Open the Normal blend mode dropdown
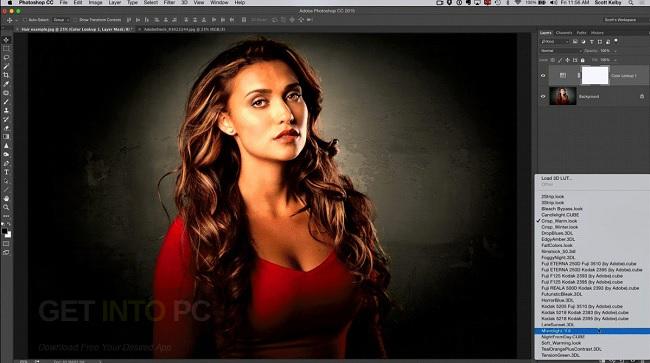The width and height of the screenshot is (650, 363). pos(560,51)
